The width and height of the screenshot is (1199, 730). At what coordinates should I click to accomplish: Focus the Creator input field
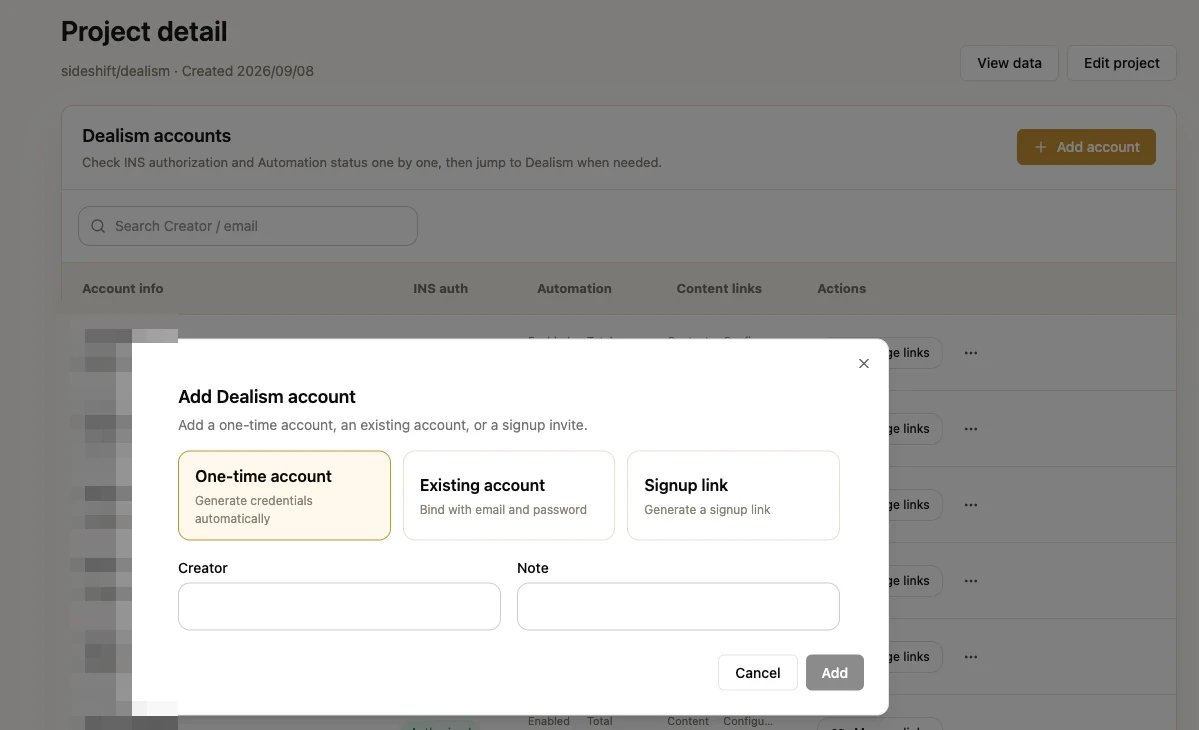pyautogui.click(x=340, y=606)
